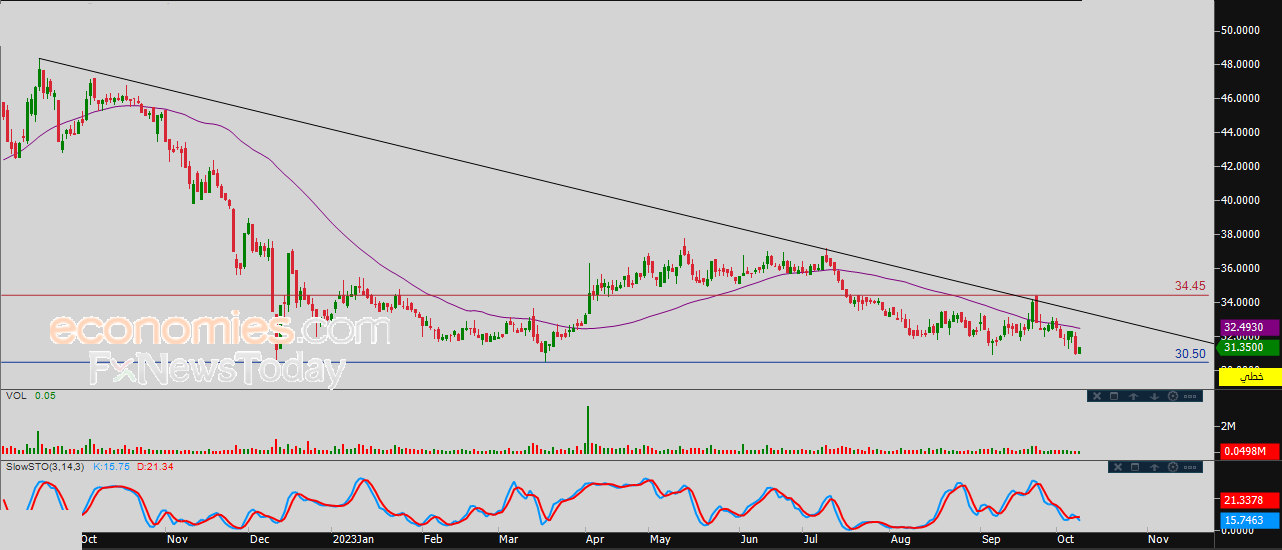Image resolution: width=1282 pixels, height=550 pixels.
Task: Open VOL panel settings gear
Action: 1173,396
